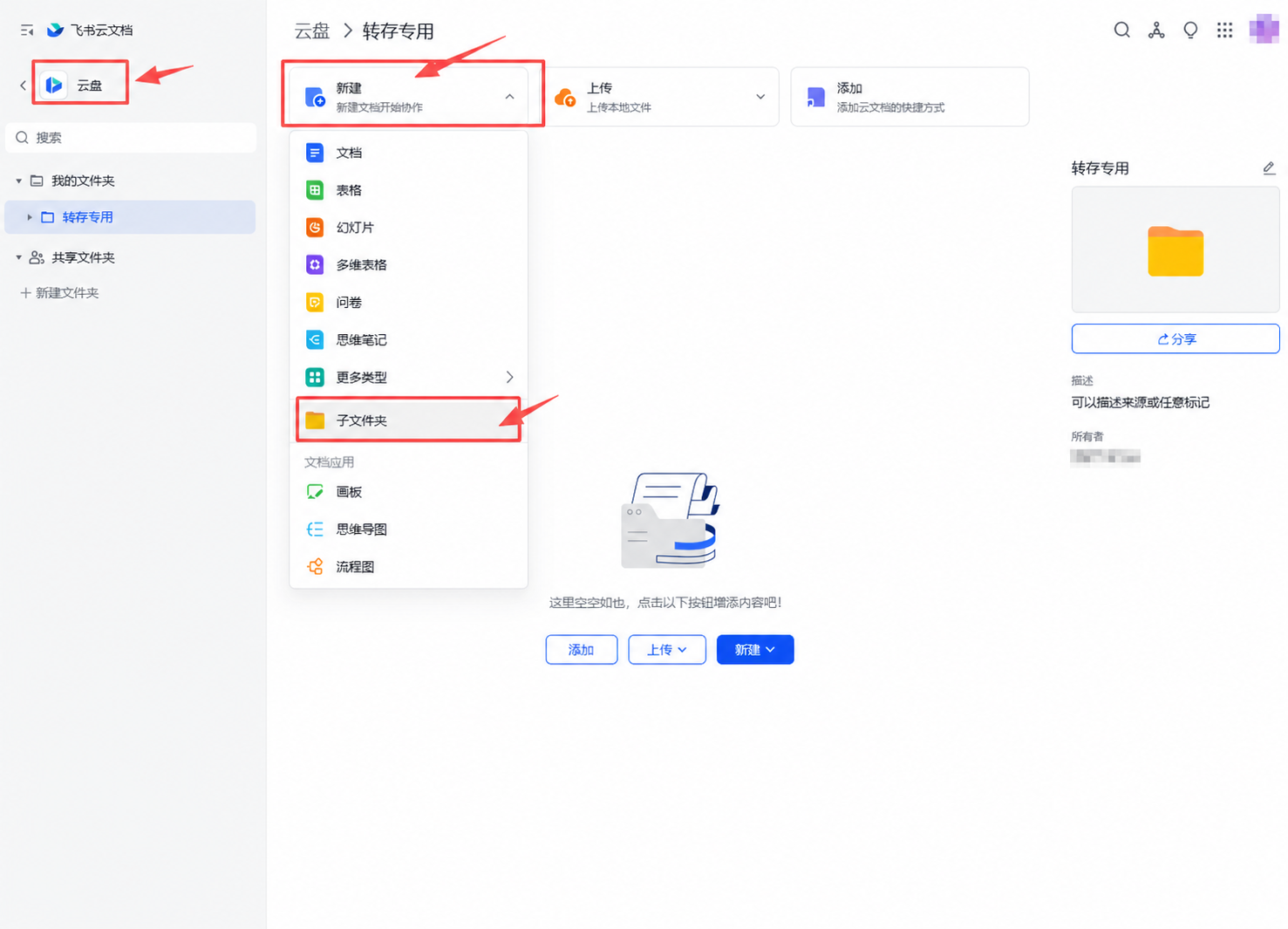This screenshot has height=929, width=1288.
Task: Expand the 更多类型 submenu arrow
Action: [509, 378]
